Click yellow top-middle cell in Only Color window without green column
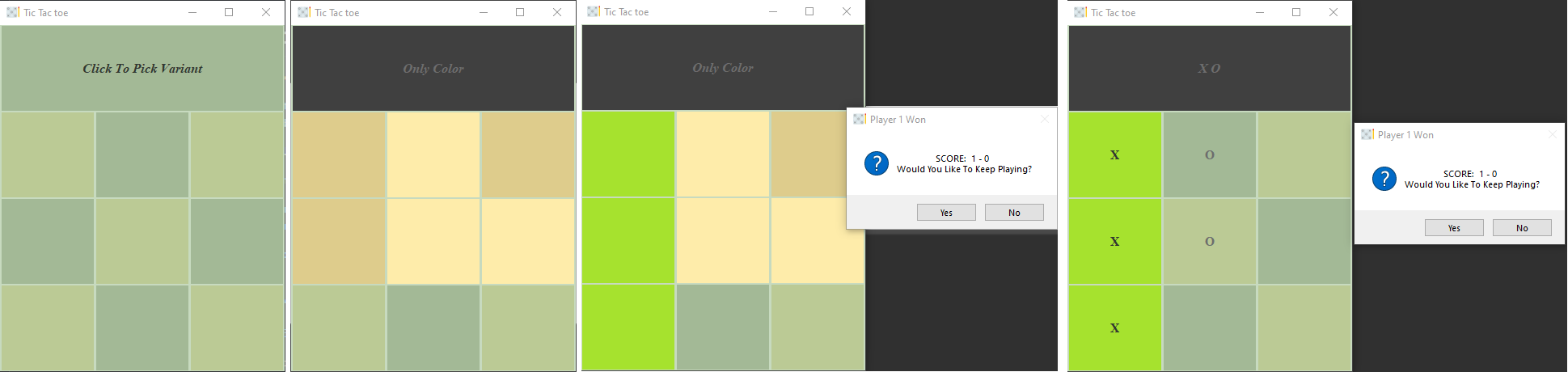This screenshot has height=372, width=1568. 433,154
